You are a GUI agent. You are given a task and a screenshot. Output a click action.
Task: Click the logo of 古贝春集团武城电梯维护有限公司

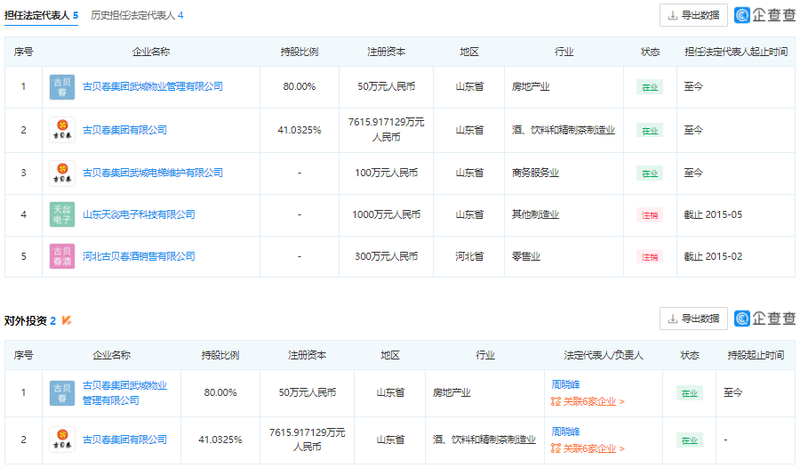[x=62, y=173]
